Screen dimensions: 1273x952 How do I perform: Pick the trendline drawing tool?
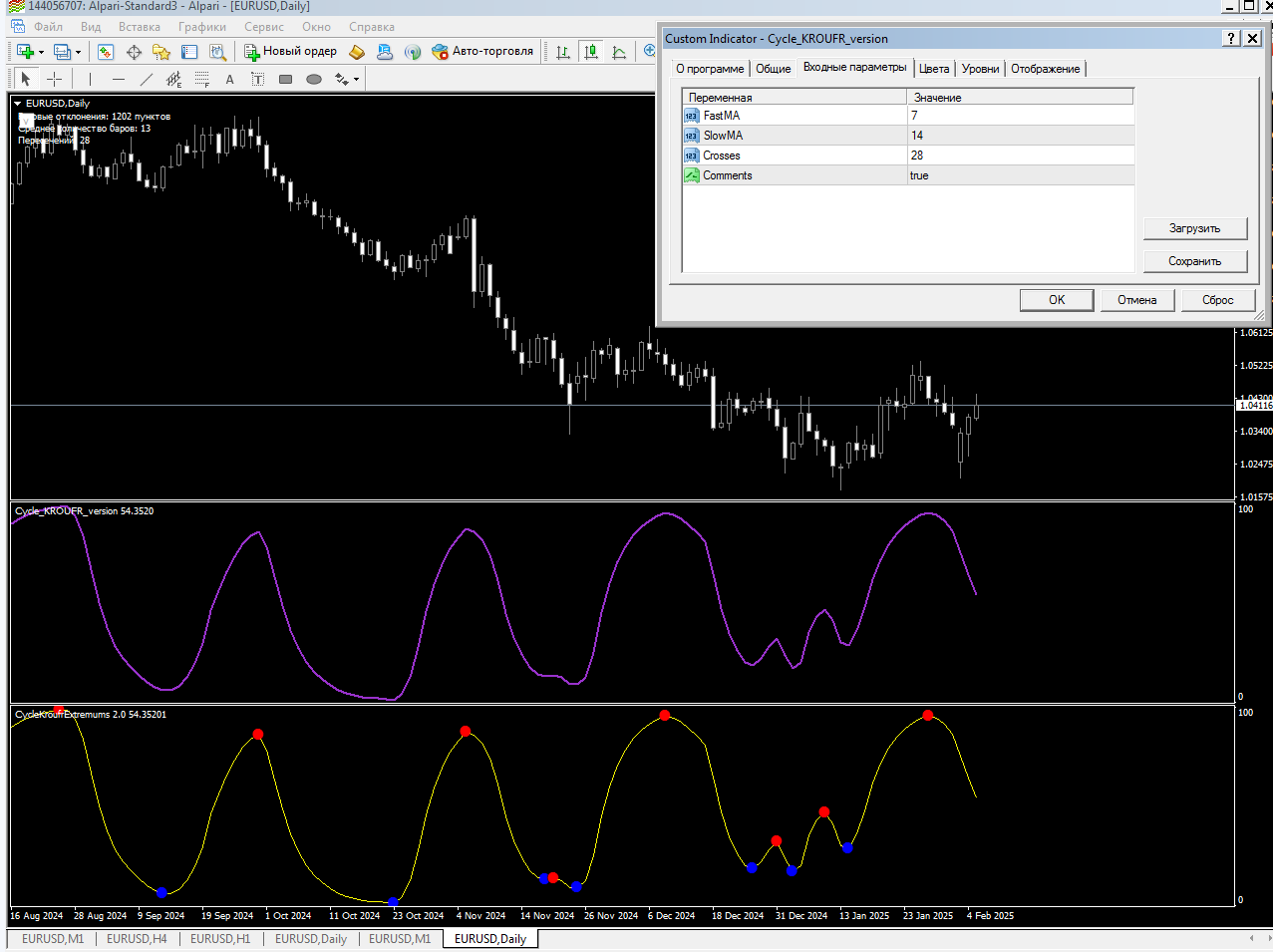coord(147,79)
